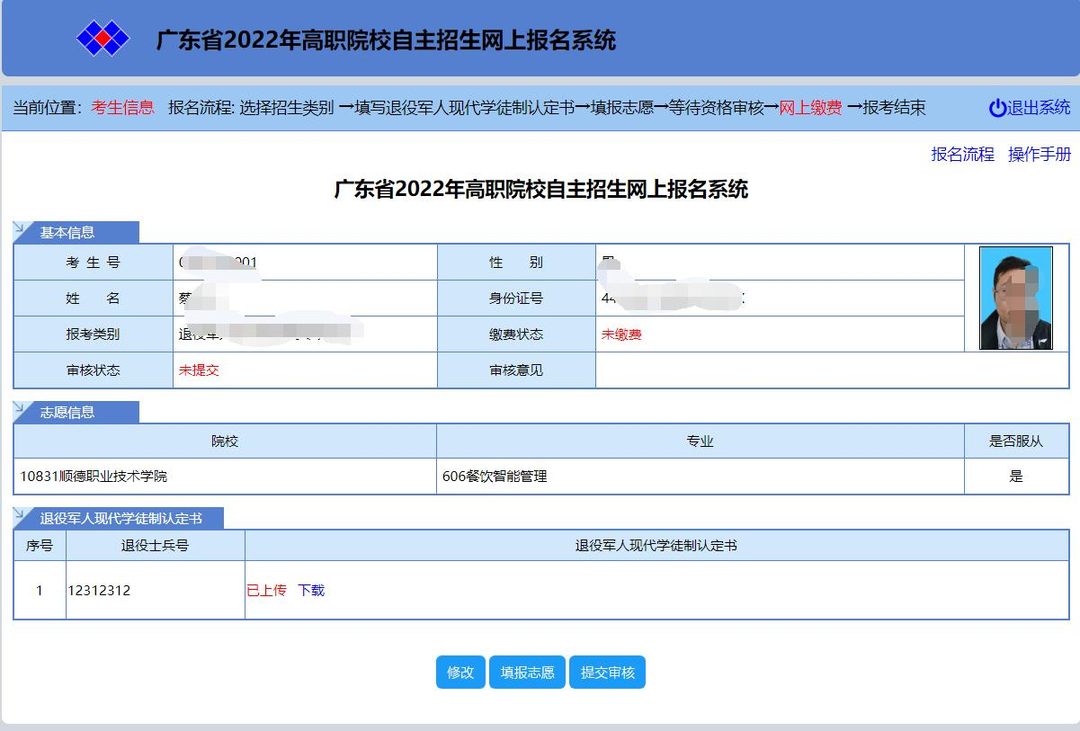Open the candidate photo thumbnail
Viewport: 1080px width, 731px height.
click(x=1016, y=298)
